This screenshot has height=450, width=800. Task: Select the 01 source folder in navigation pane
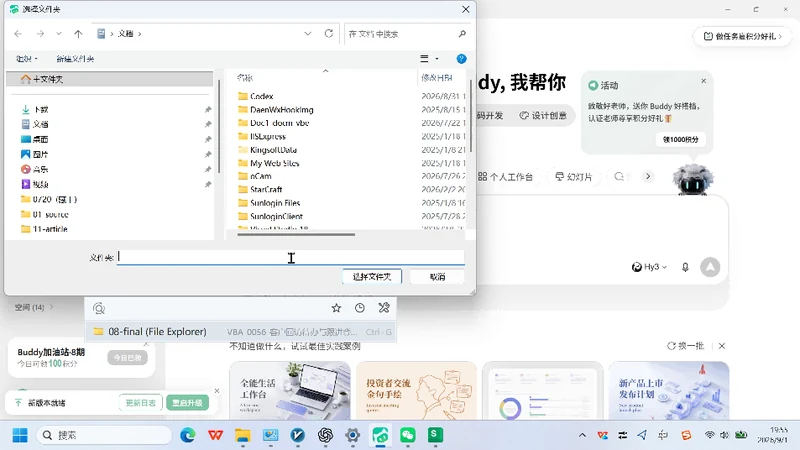(44, 214)
